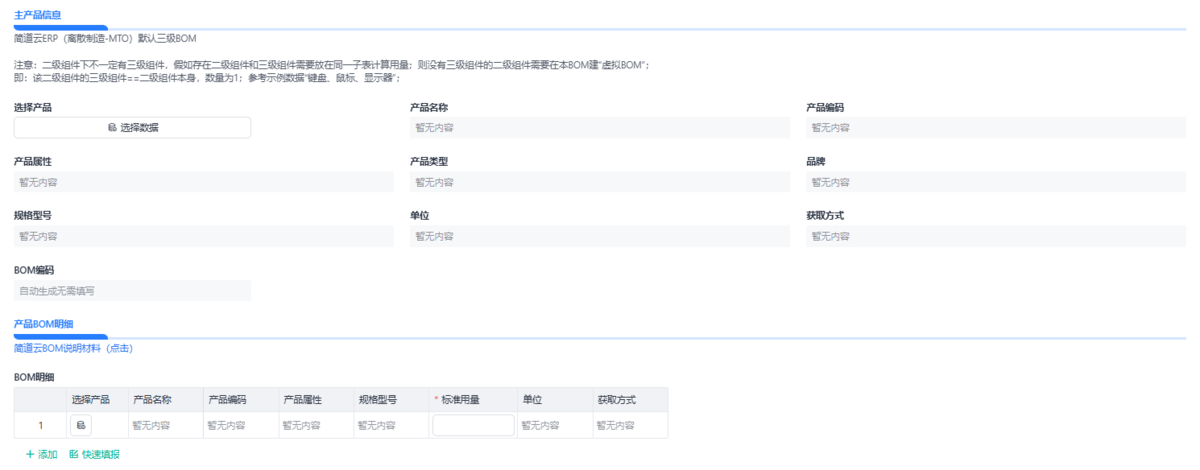Click the 产品名称 field in main product info
The width and height of the screenshot is (1200, 470).
pyautogui.click(x=600, y=128)
